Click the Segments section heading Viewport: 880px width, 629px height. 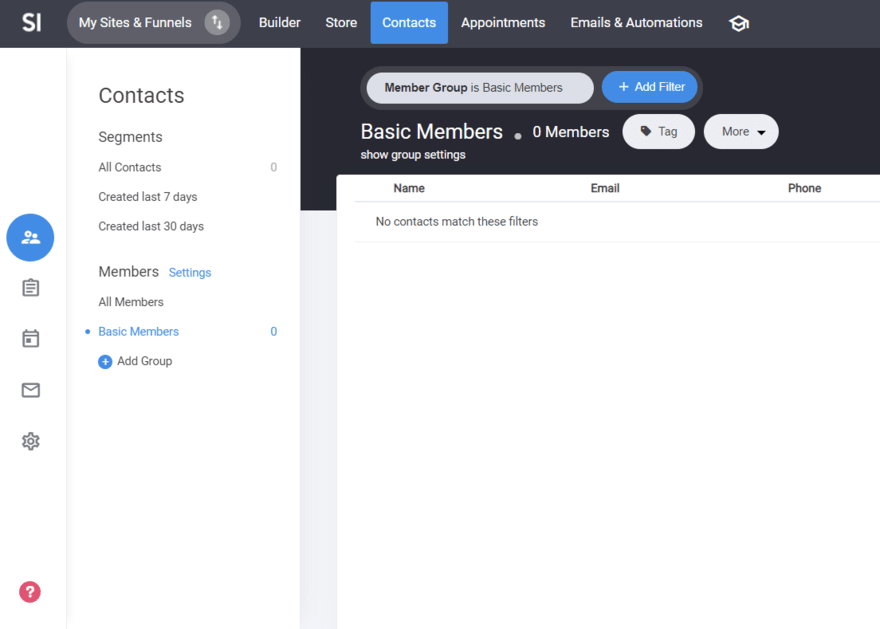tap(130, 137)
